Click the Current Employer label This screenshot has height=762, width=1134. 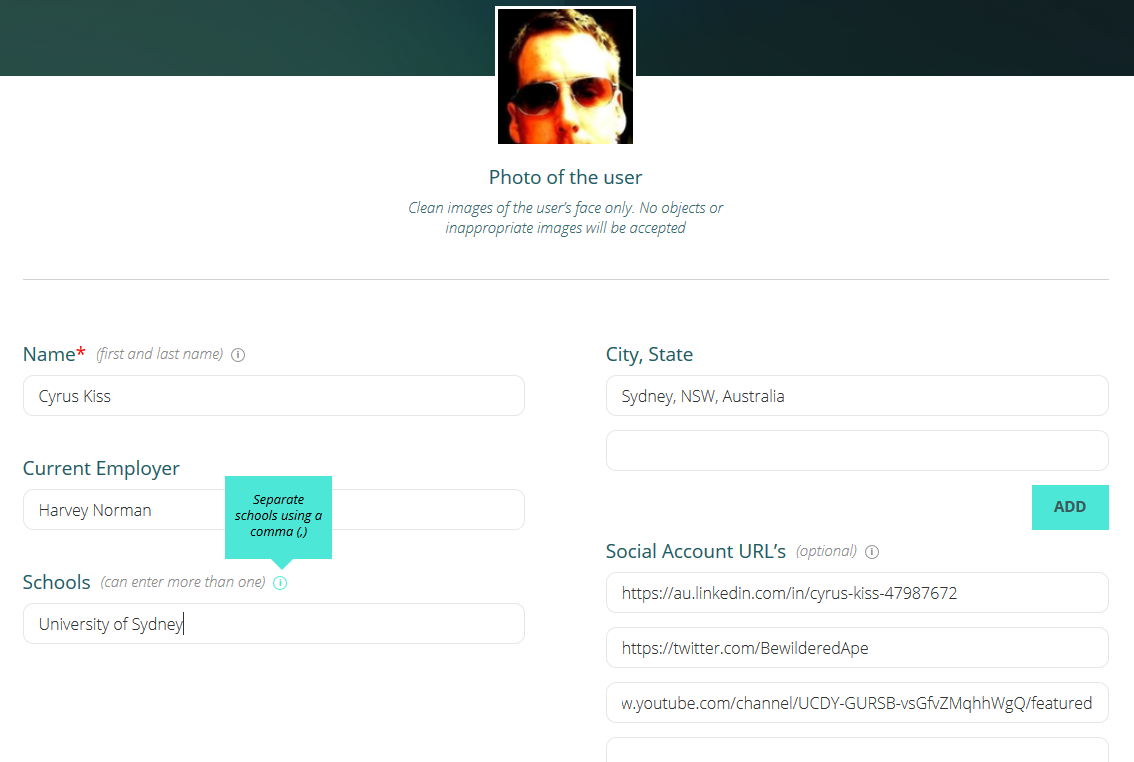101,468
